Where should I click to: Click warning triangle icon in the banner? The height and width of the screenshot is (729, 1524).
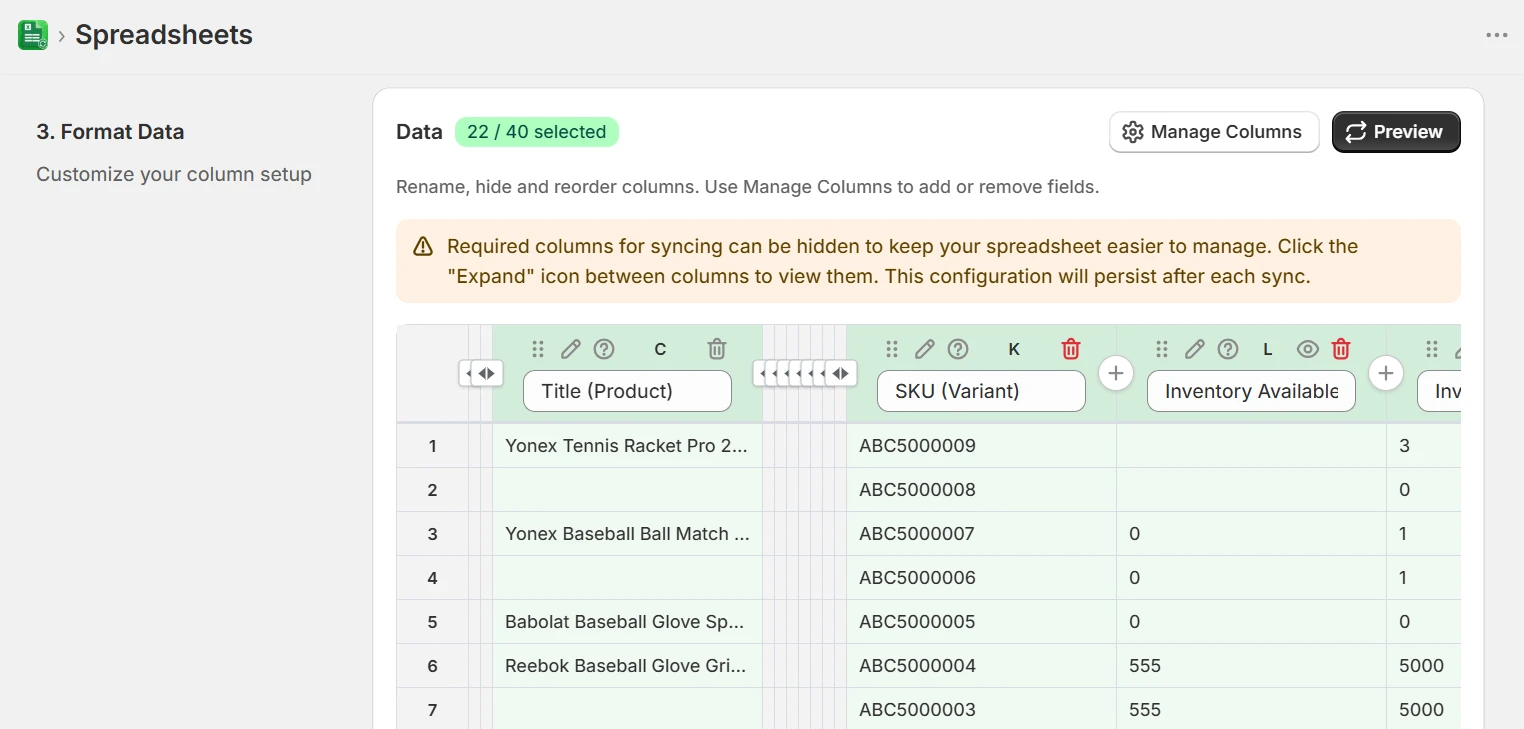423,246
